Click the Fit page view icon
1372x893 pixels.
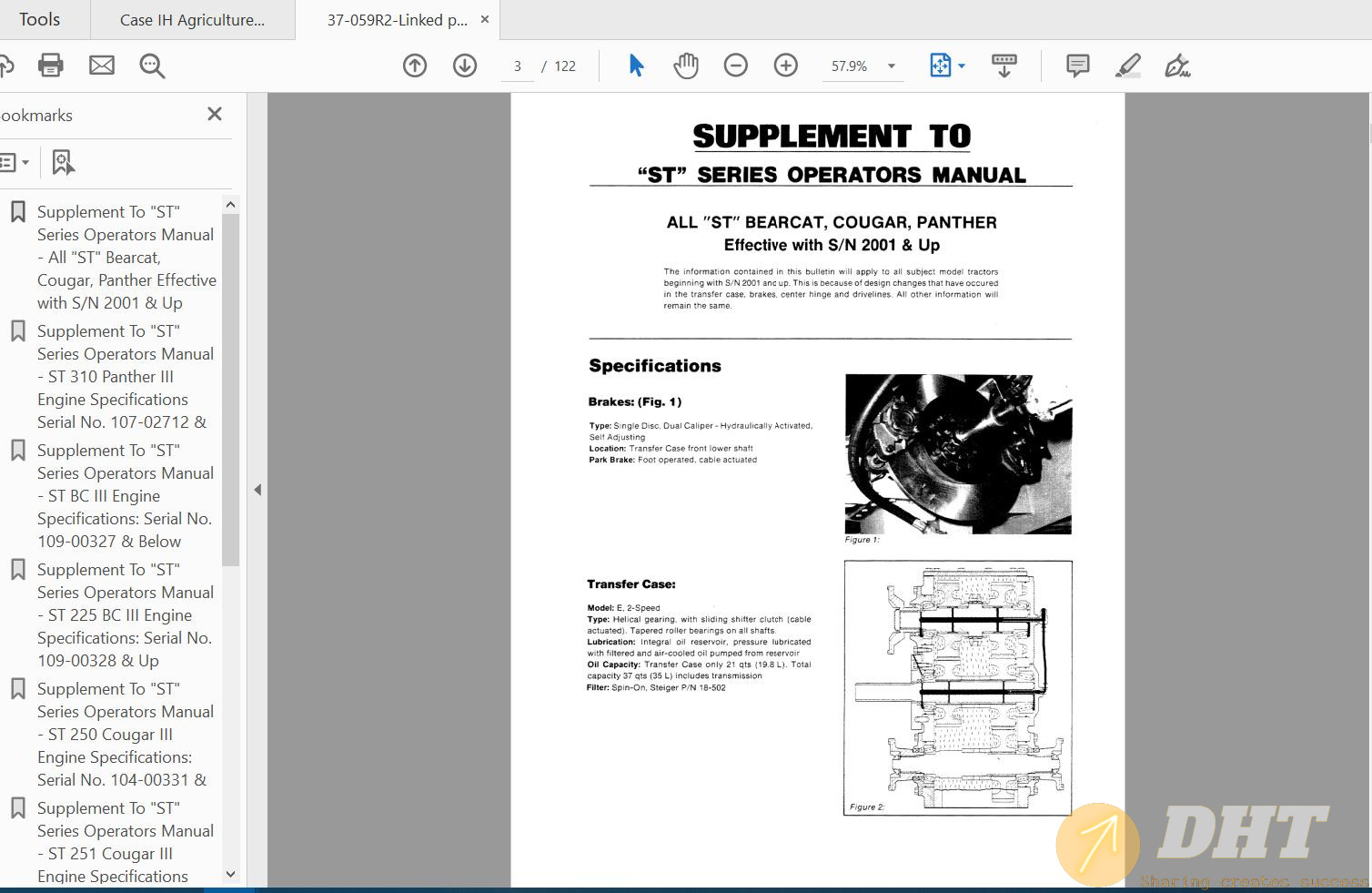pyautogui.click(x=940, y=66)
